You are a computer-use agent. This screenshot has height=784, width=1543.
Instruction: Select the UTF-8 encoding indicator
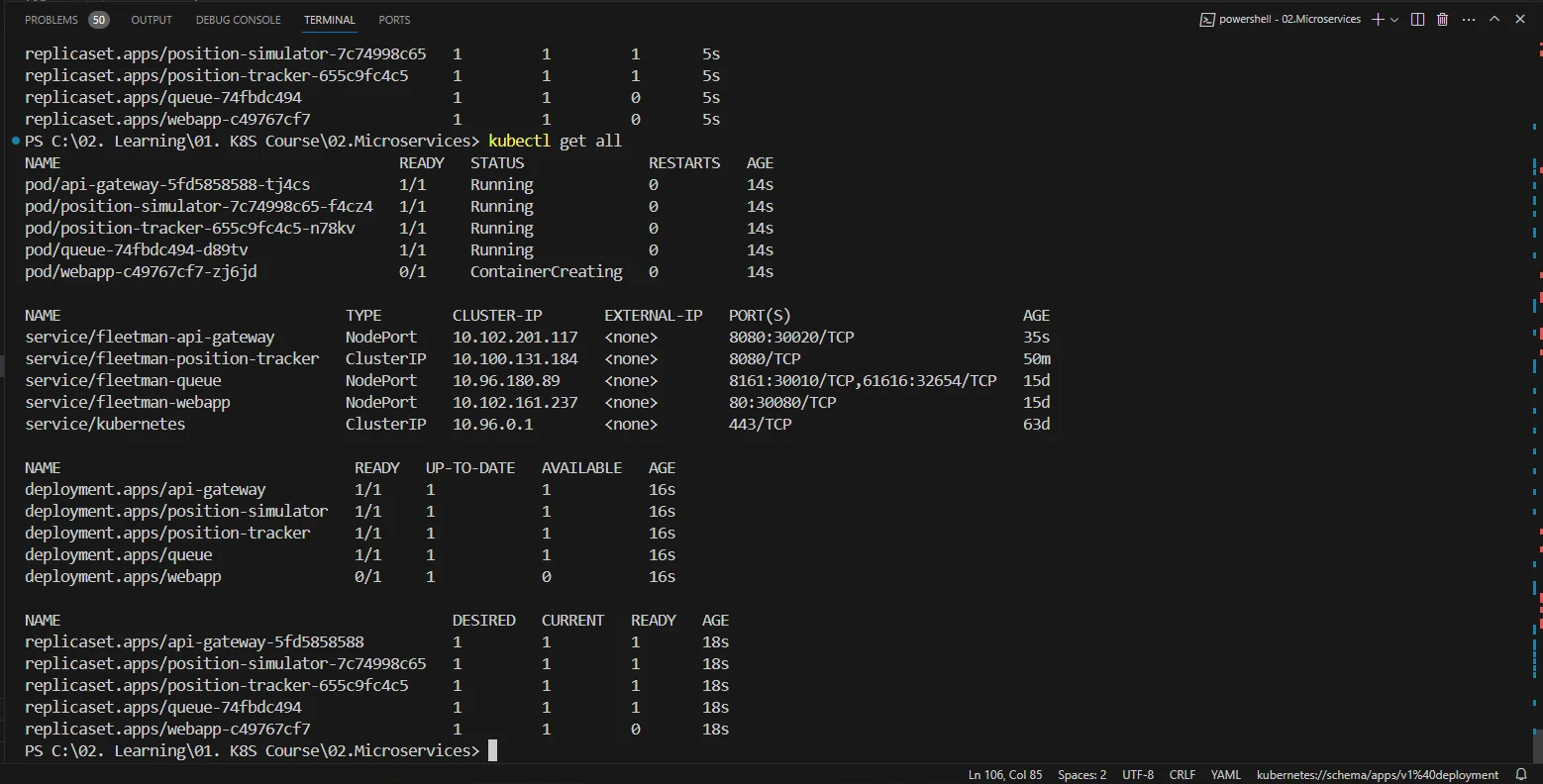(1138, 775)
